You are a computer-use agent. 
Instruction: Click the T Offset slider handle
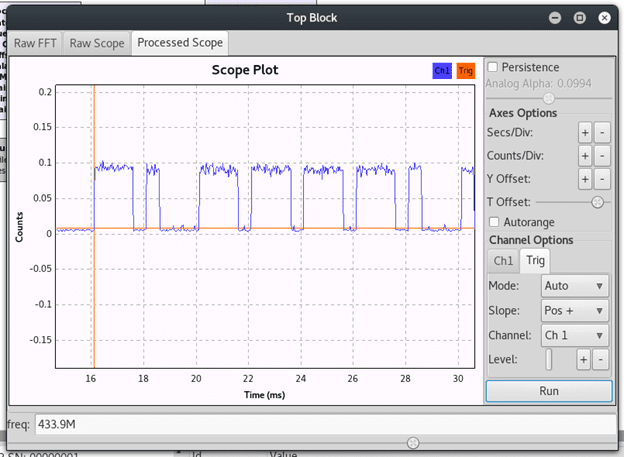coord(597,202)
